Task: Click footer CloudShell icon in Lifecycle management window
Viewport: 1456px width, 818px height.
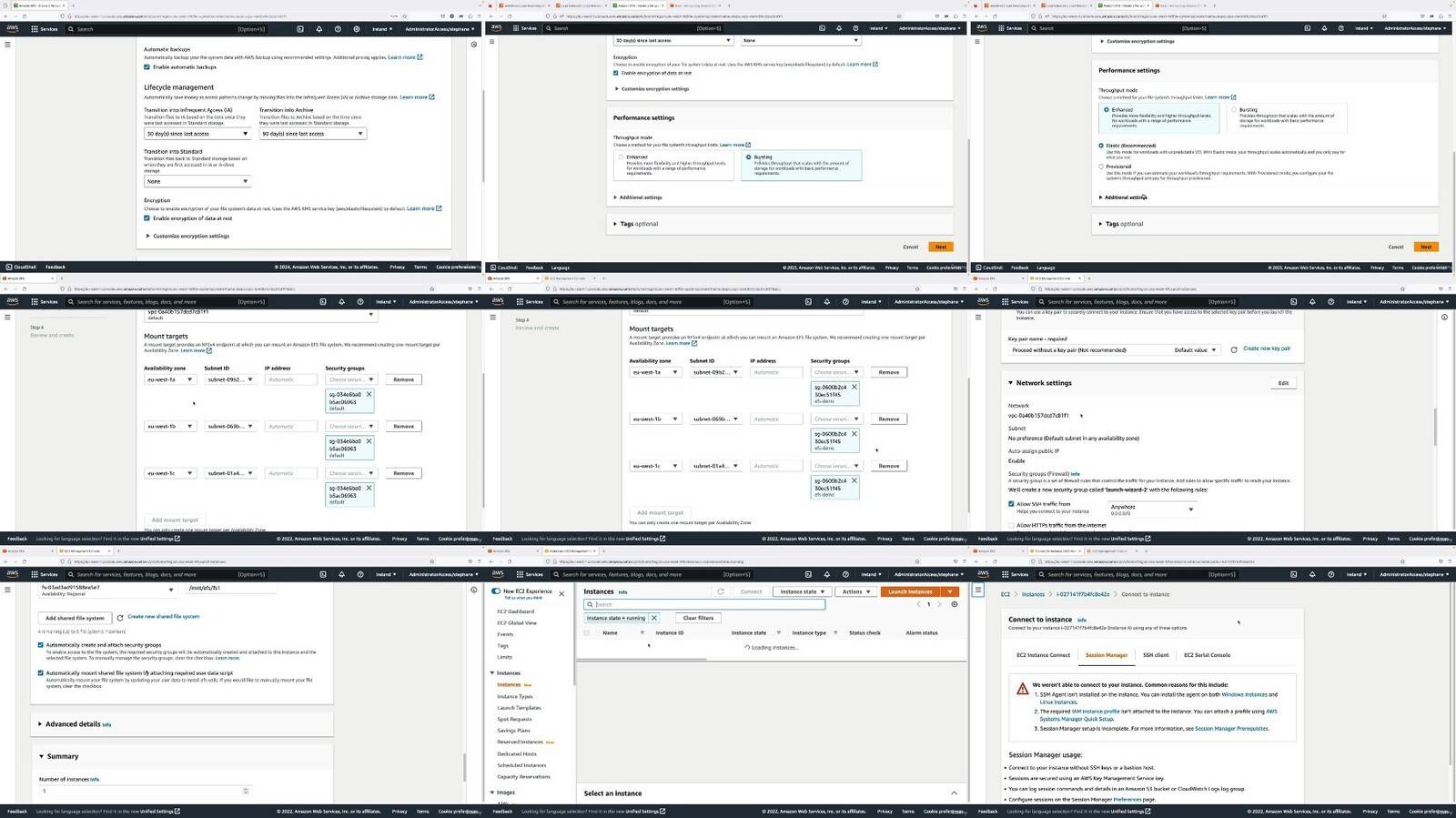Action: (9, 268)
